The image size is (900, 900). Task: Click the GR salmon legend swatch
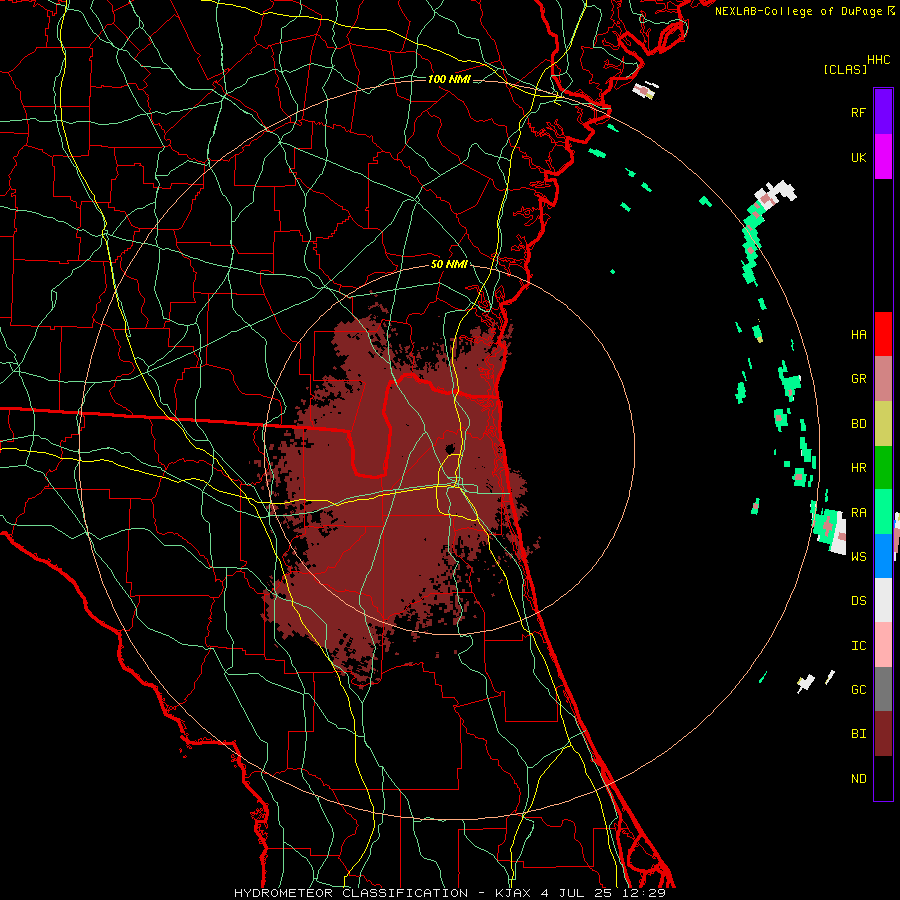pyautogui.click(x=883, y=379)
